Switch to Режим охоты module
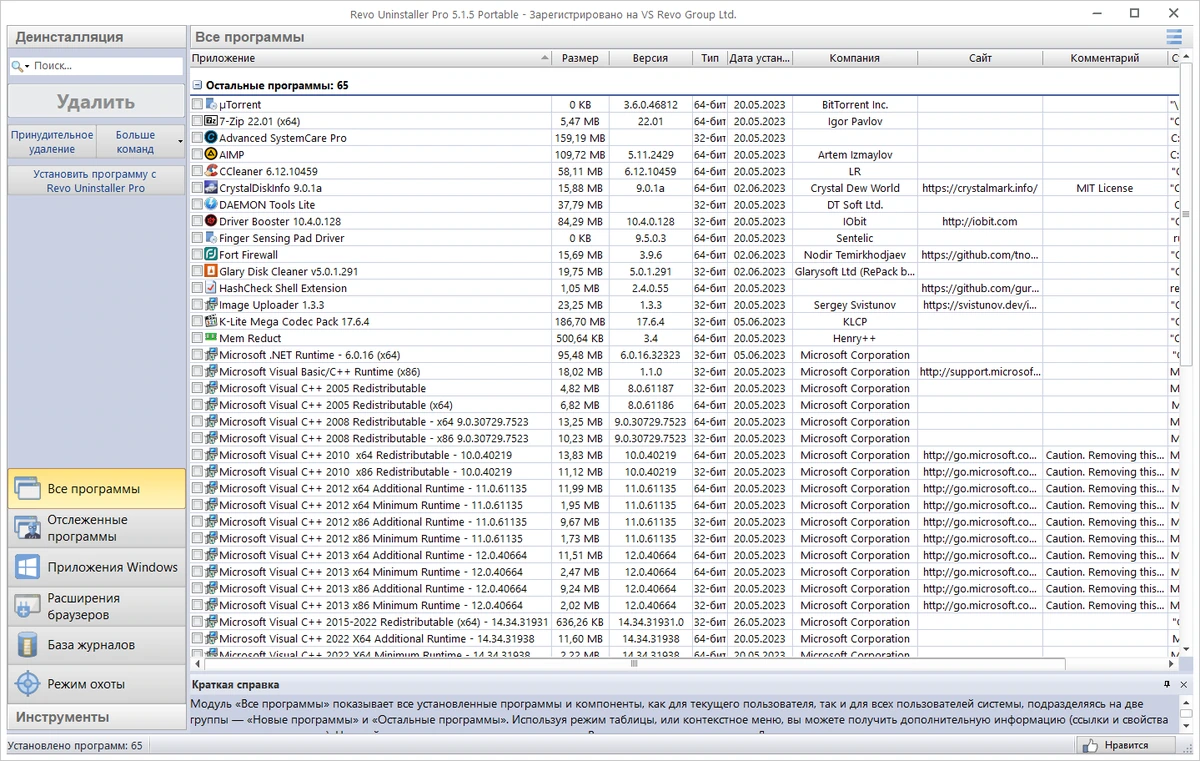Screen dimensions: 1200x761 tap(96, 684)
